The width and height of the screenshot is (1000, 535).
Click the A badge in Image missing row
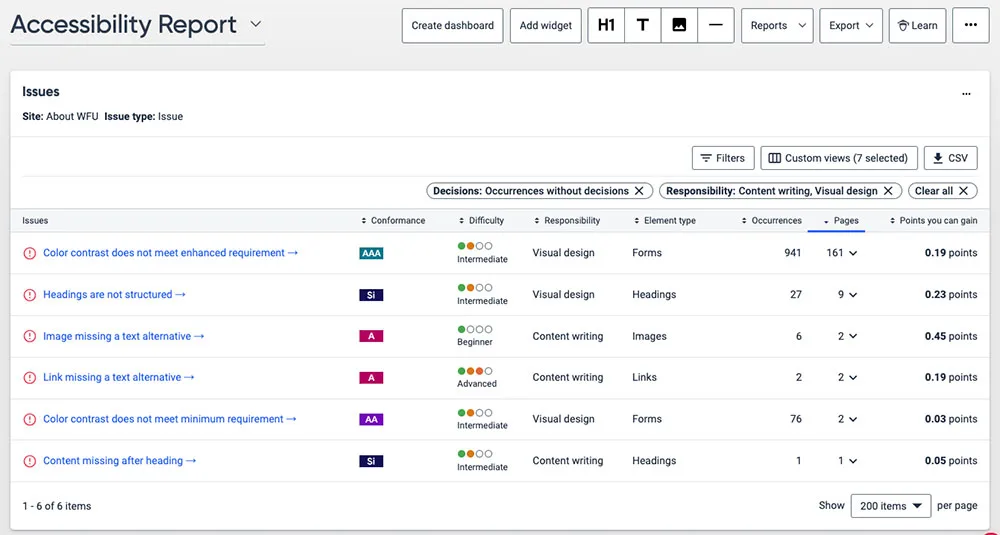[x=371, y=336]
